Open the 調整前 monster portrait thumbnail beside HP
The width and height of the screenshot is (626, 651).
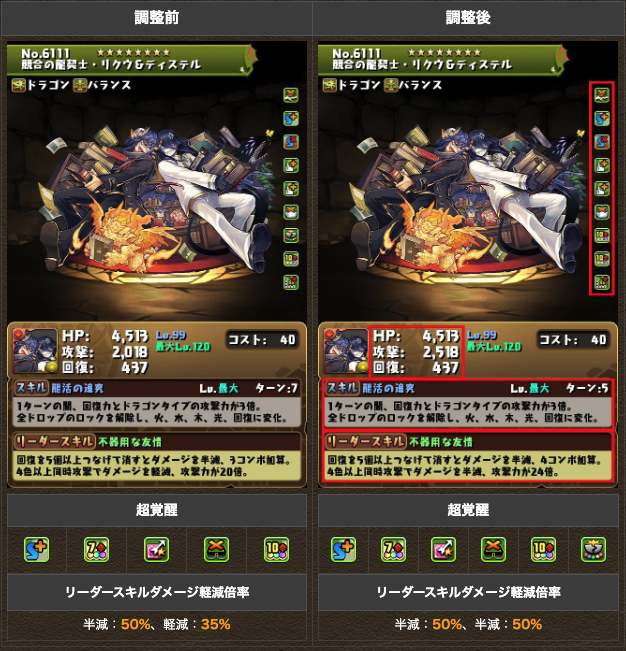35,351
